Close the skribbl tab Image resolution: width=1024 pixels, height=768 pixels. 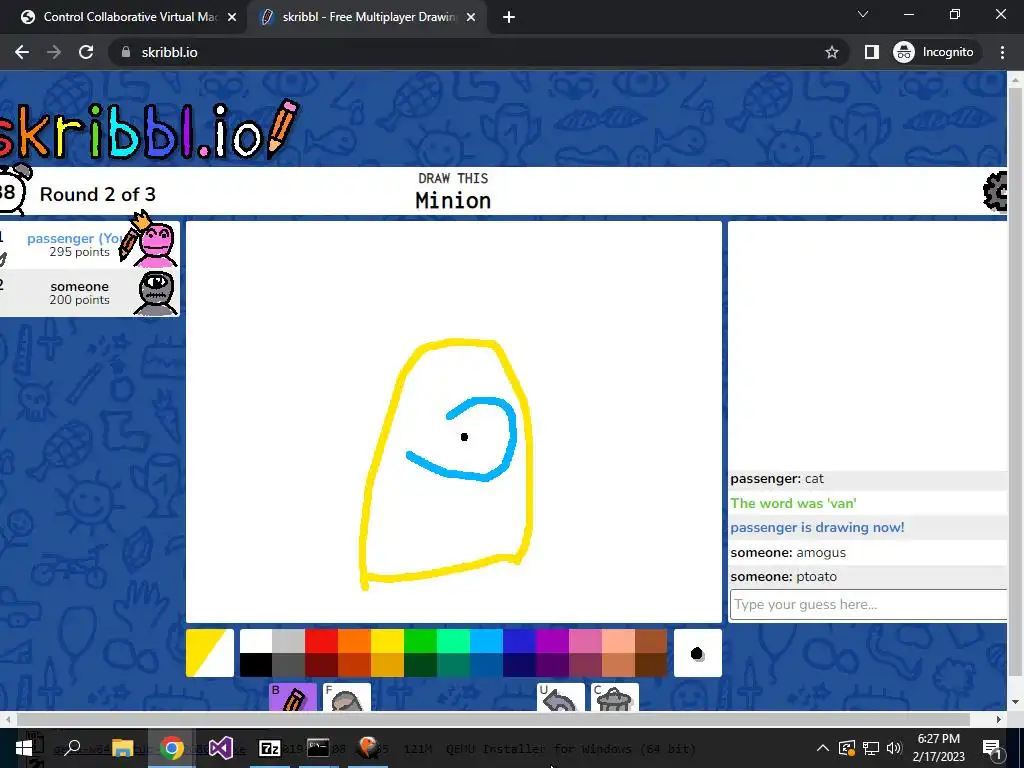pos(472,17)
